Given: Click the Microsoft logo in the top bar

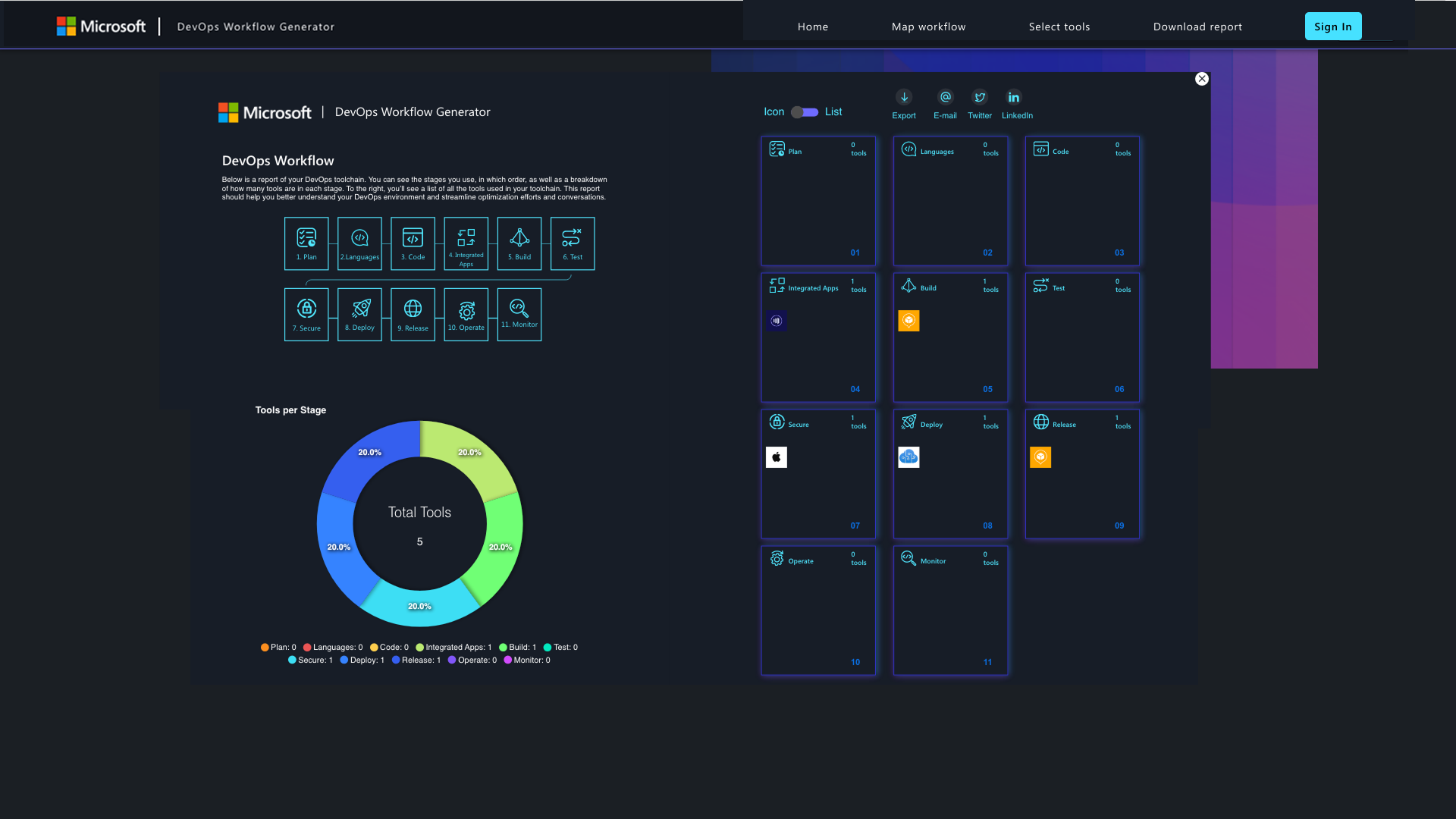Looking at the screenshot, I should point(101,27).
